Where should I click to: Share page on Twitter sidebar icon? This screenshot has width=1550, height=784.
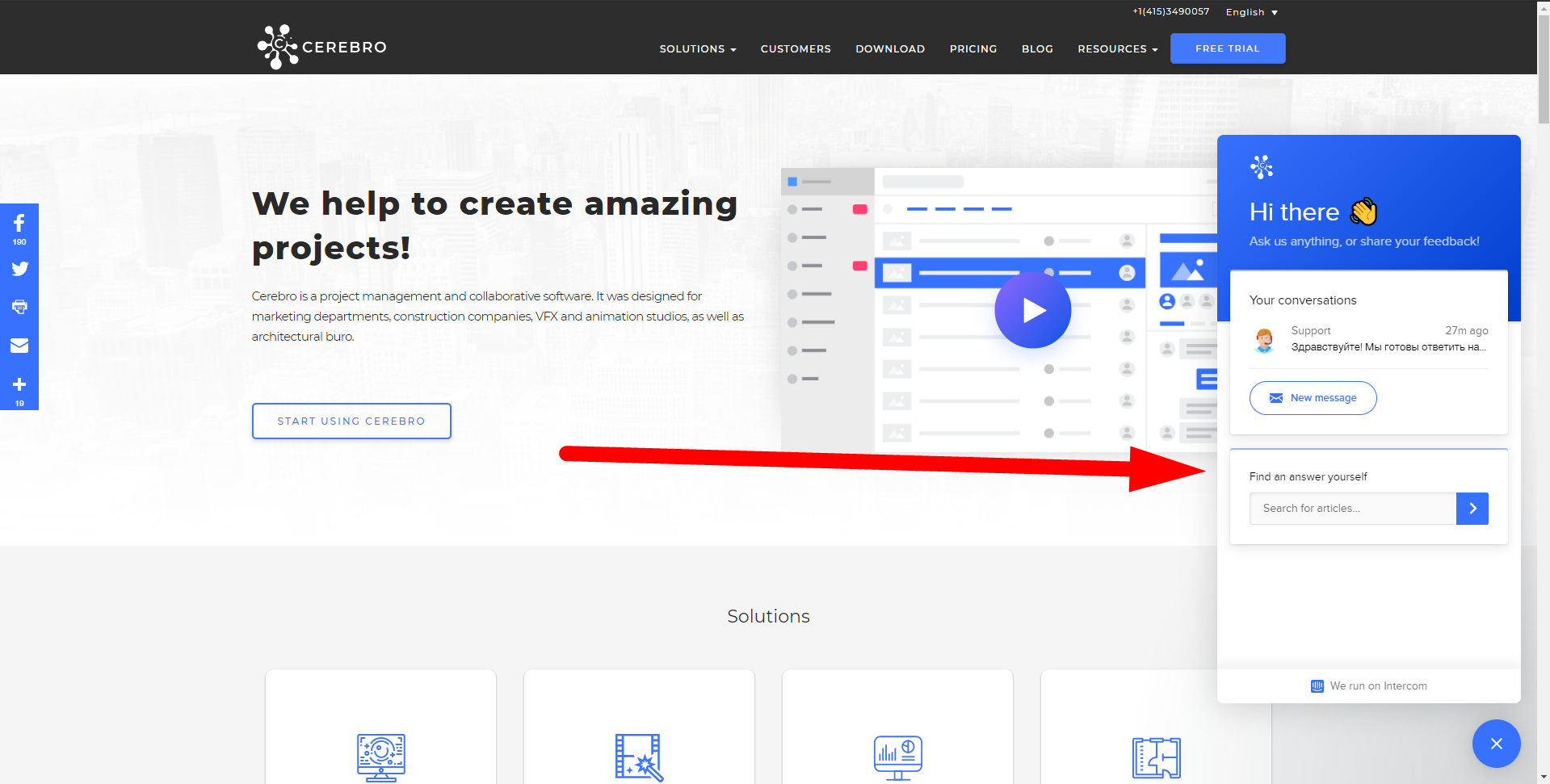coord(19,269)
